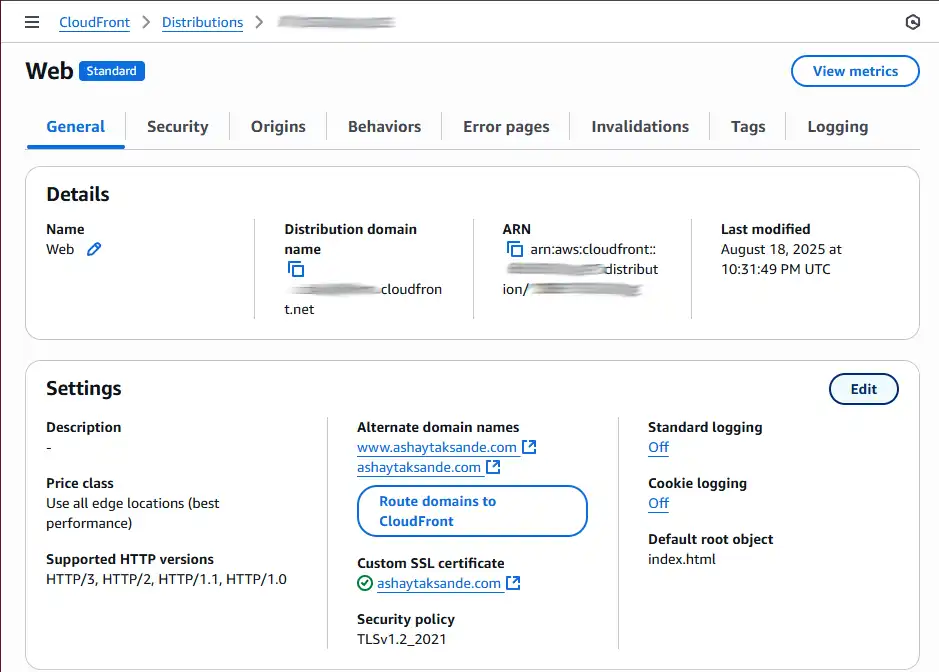939x672 pixels.
Task: Click the Settings section heading
Action: tap(84, 388)
